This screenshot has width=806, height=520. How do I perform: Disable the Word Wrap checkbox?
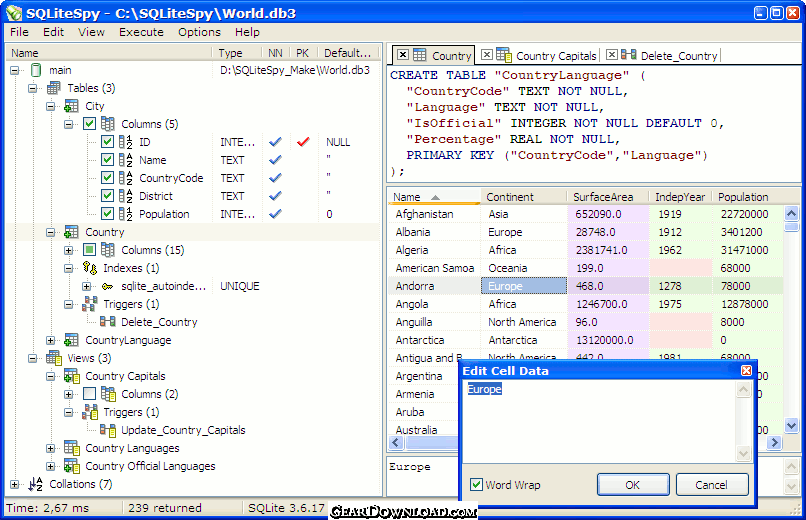[x=477, y=485]
